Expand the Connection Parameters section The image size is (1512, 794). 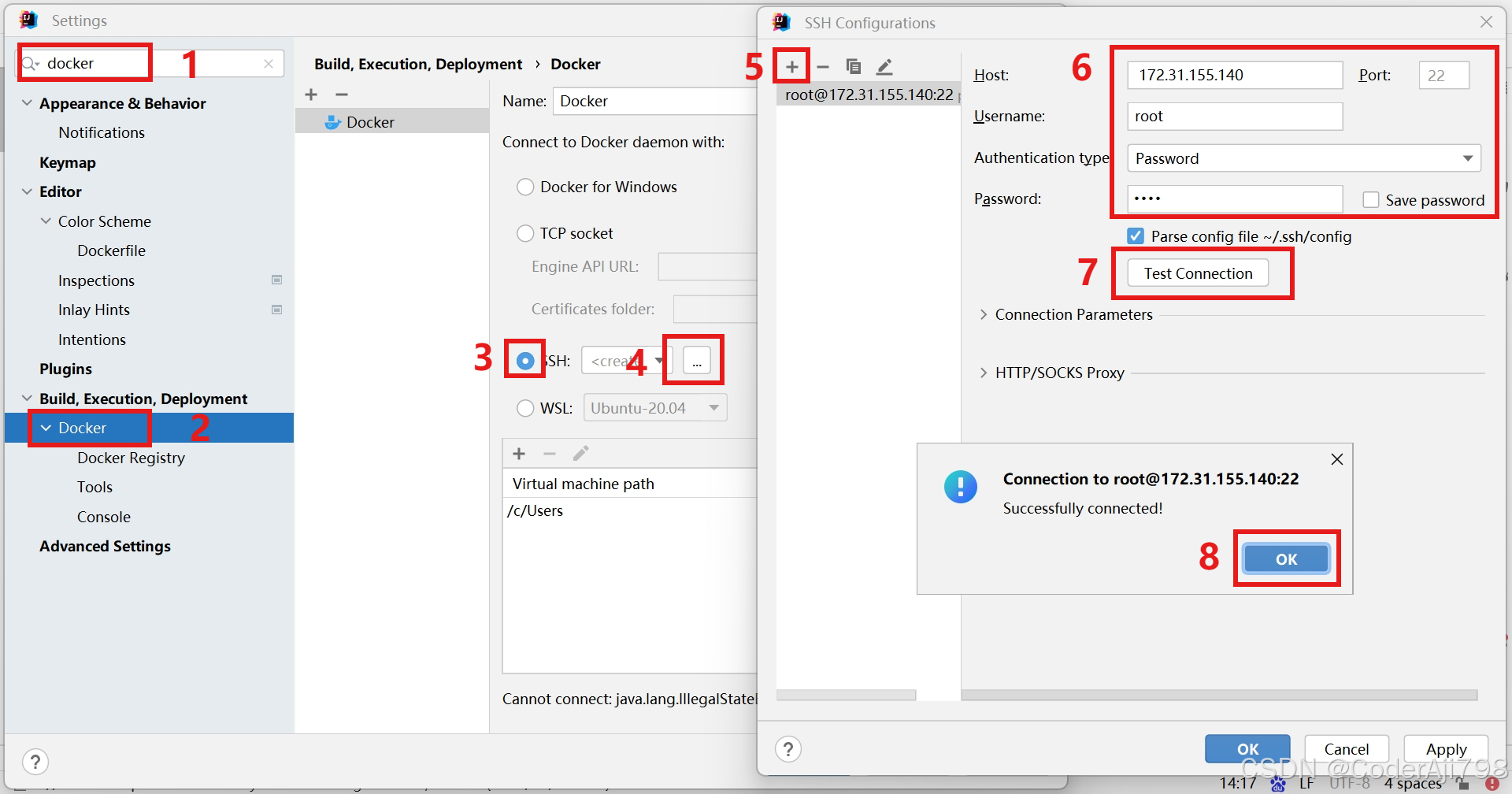tap(984, 314)
